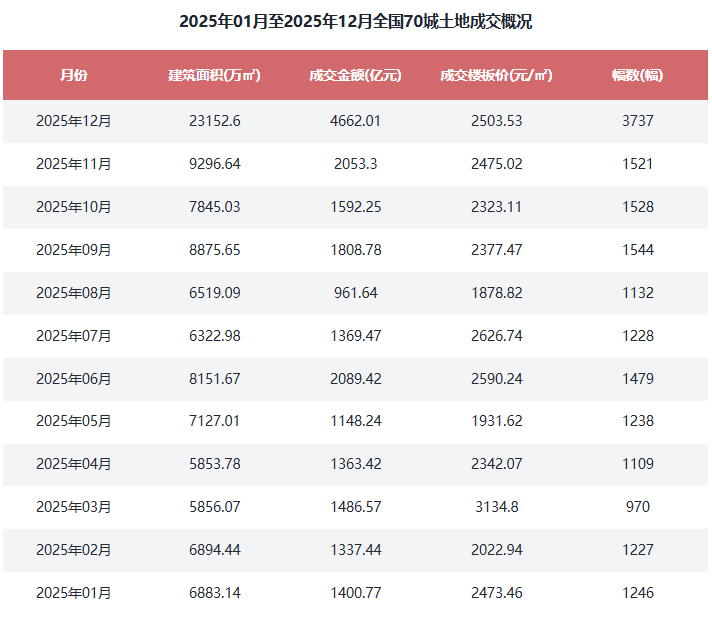Click the floor price value 3134.8
712x618 pixels.
496,507
